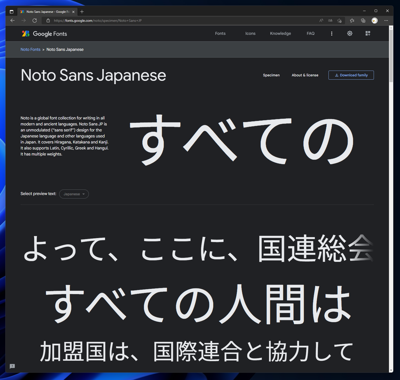The image size is (400, 380).
Task: Reload the page with the refresh icon
Action: pos(35,21)
